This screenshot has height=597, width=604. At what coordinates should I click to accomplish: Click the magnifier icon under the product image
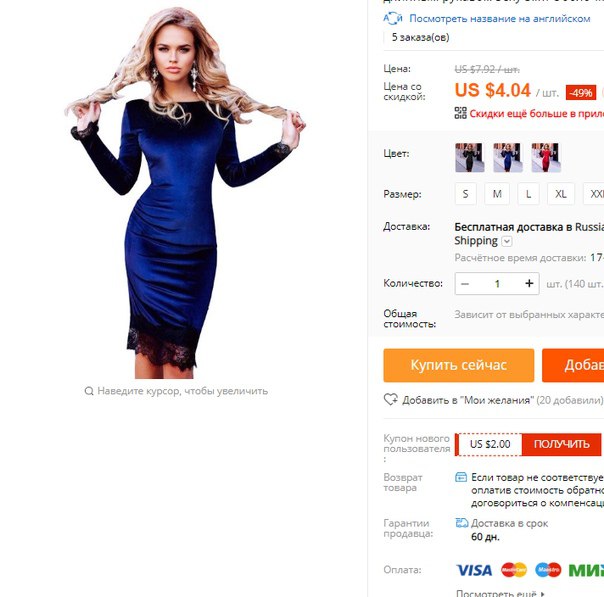pyautogui.click(x=89, y=391)
